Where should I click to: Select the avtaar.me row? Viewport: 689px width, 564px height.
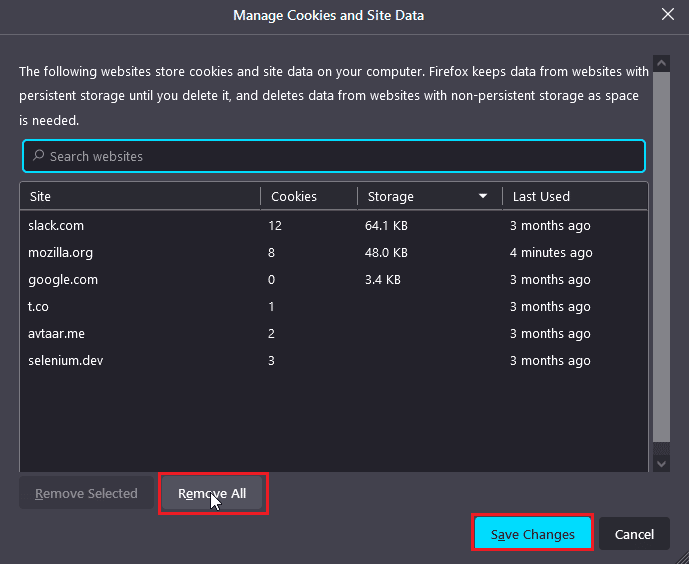click(x=334, y=334)
